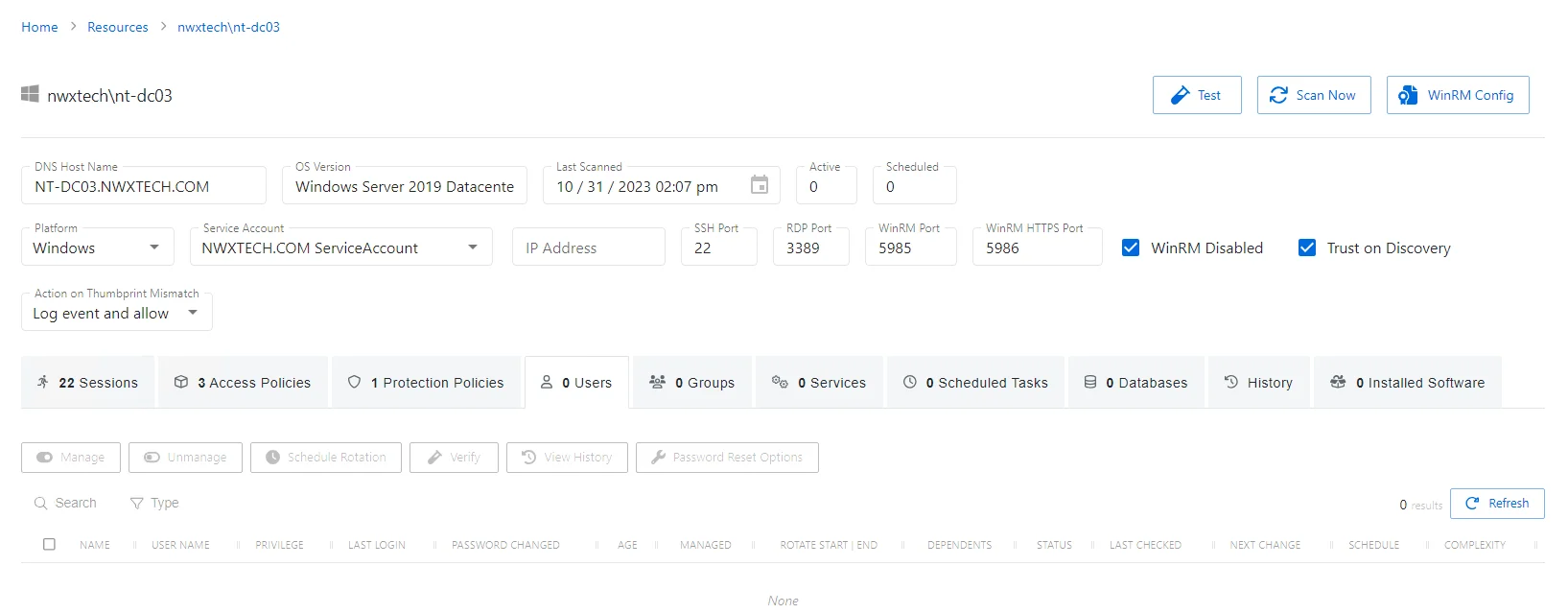This screenshot has height=613, width=1568.
Task: Click the View History button
Action: [x=567, y=458]
